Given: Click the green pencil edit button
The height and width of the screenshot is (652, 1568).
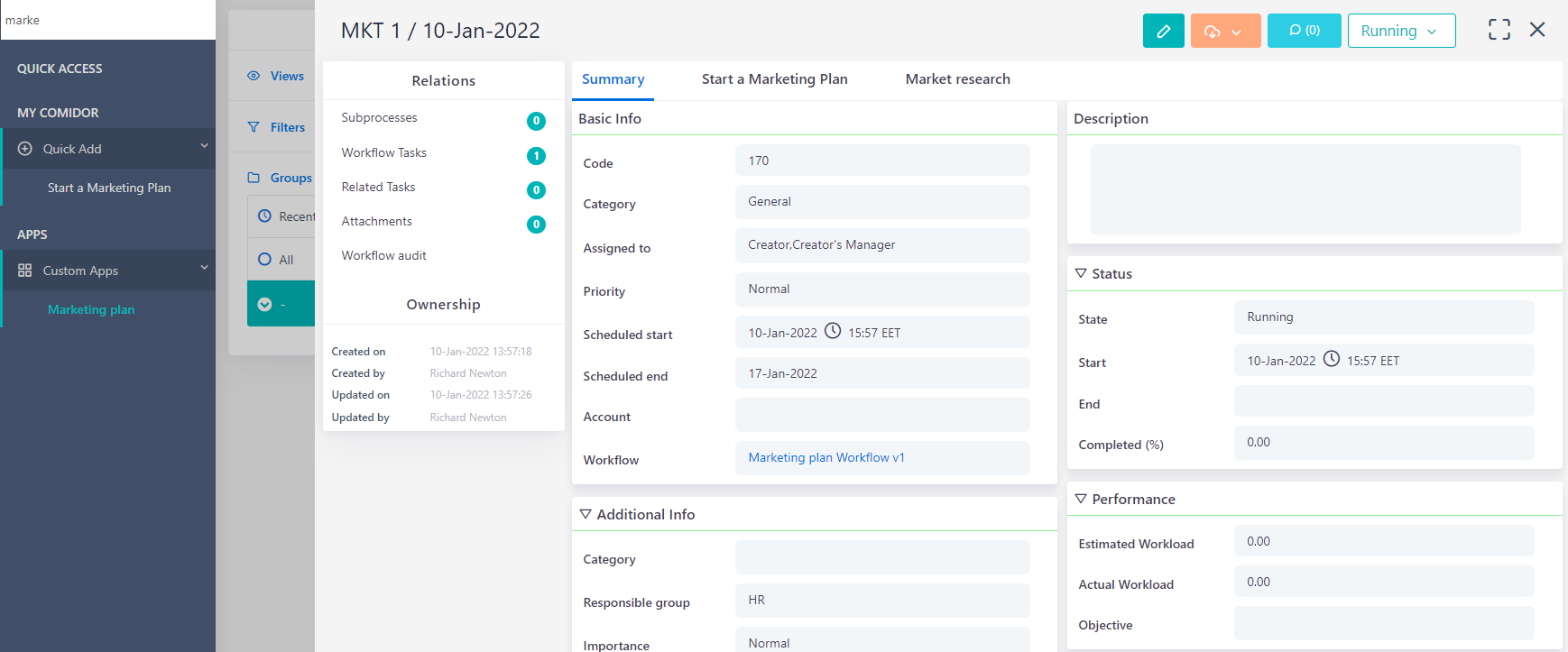Looking at the screenshot, I should (x=1163, y=31).
